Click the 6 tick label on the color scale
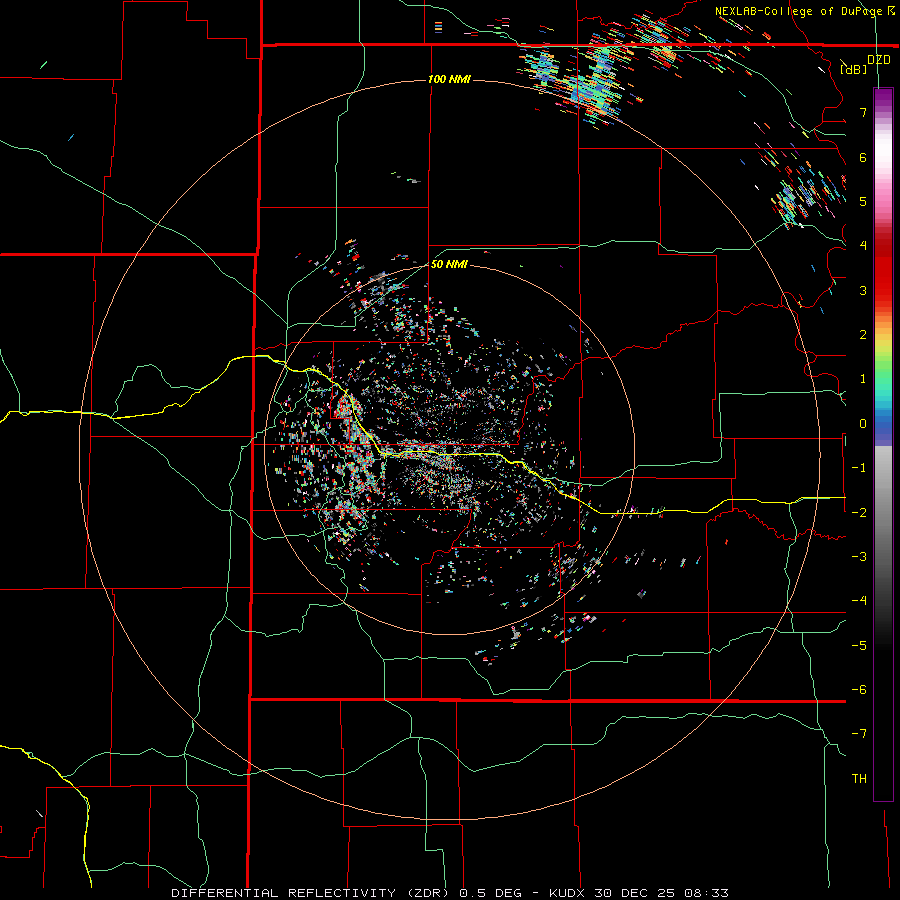Viewport: 900px width, 900px height. (x=863, y=157)
